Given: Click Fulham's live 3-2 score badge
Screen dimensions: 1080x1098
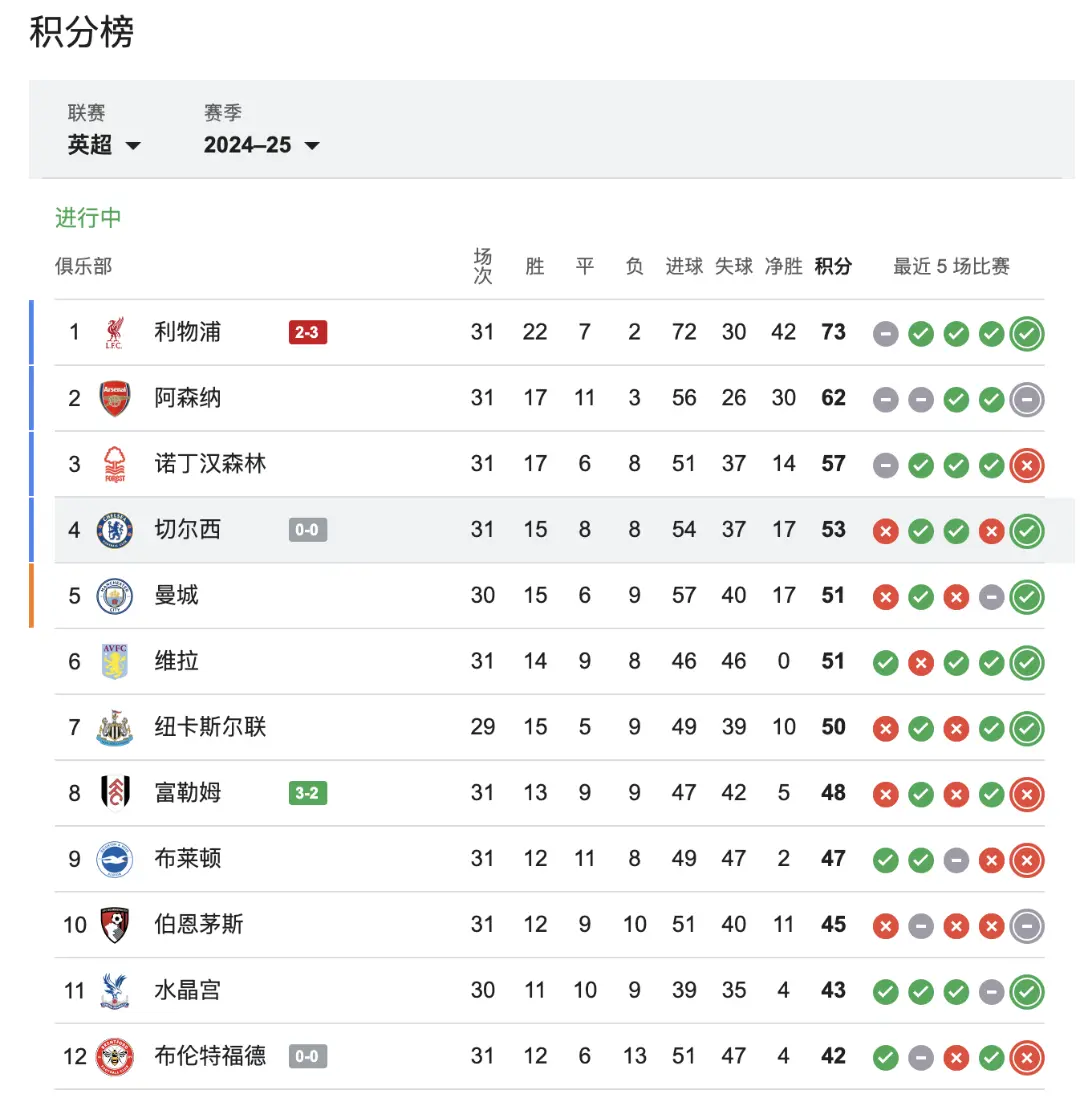Looking at the screenshot, I should [307, 793].
